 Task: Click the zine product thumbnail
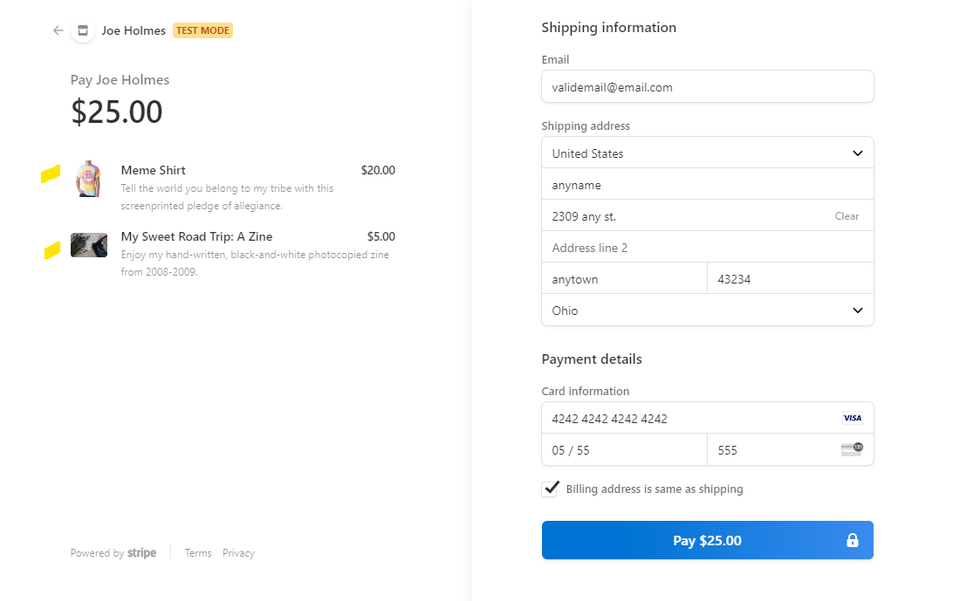click(x=89, y=245)
